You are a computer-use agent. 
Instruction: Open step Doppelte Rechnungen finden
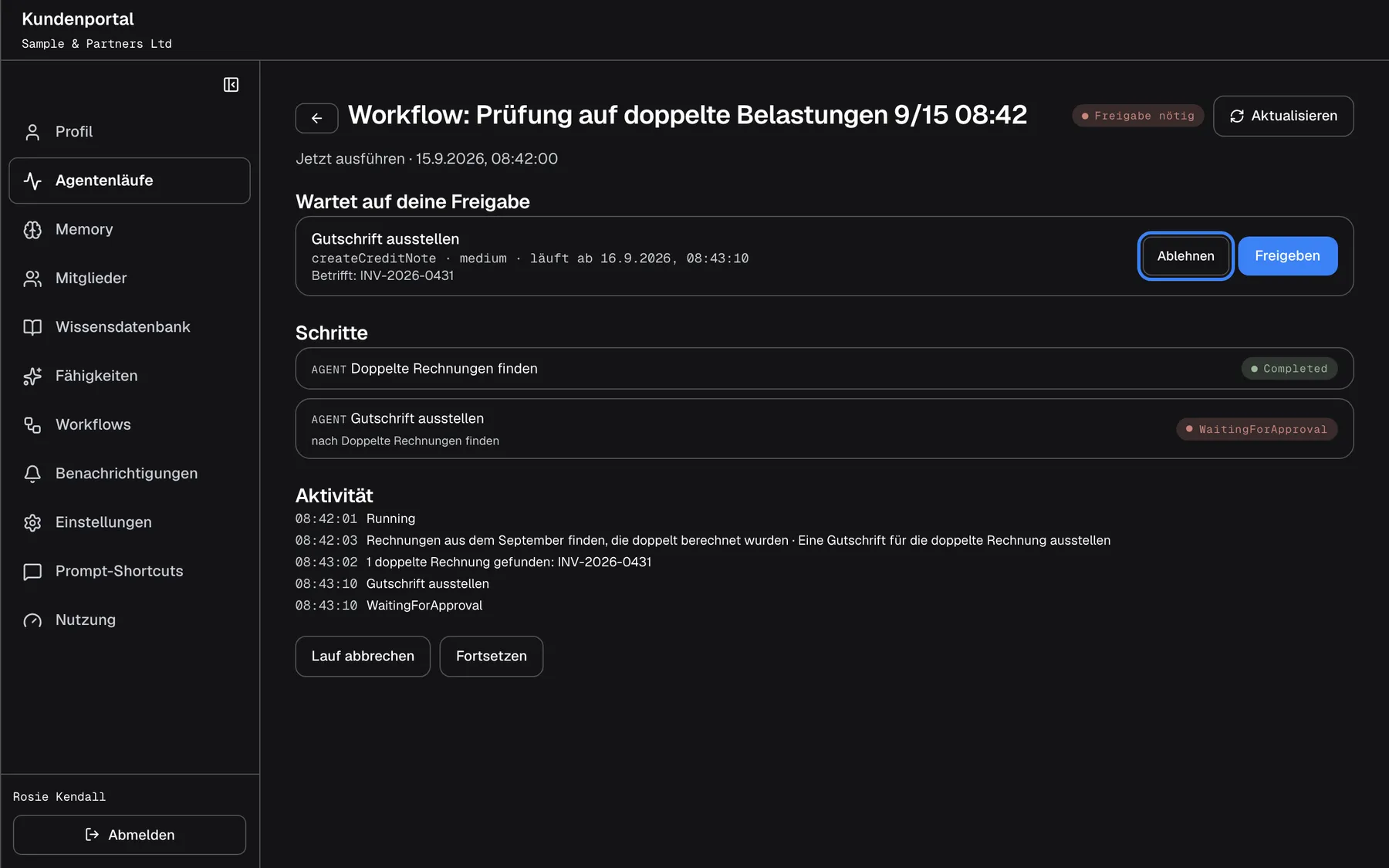point(824,369)
